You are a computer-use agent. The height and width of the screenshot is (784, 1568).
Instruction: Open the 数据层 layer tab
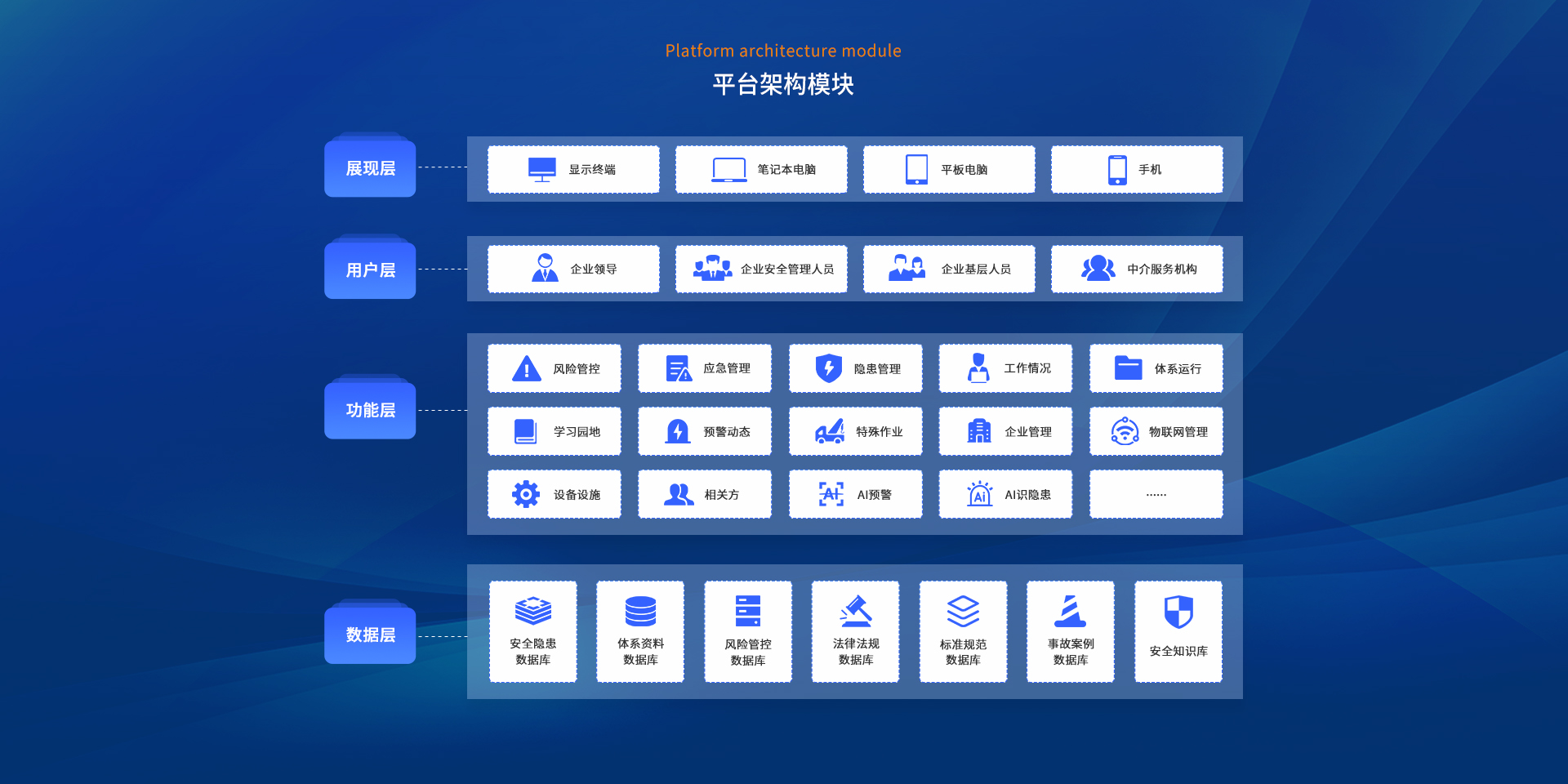370,635
